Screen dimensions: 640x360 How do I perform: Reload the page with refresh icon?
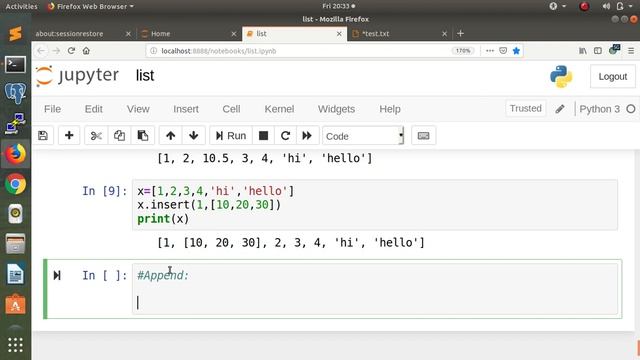tap(71, 51)
